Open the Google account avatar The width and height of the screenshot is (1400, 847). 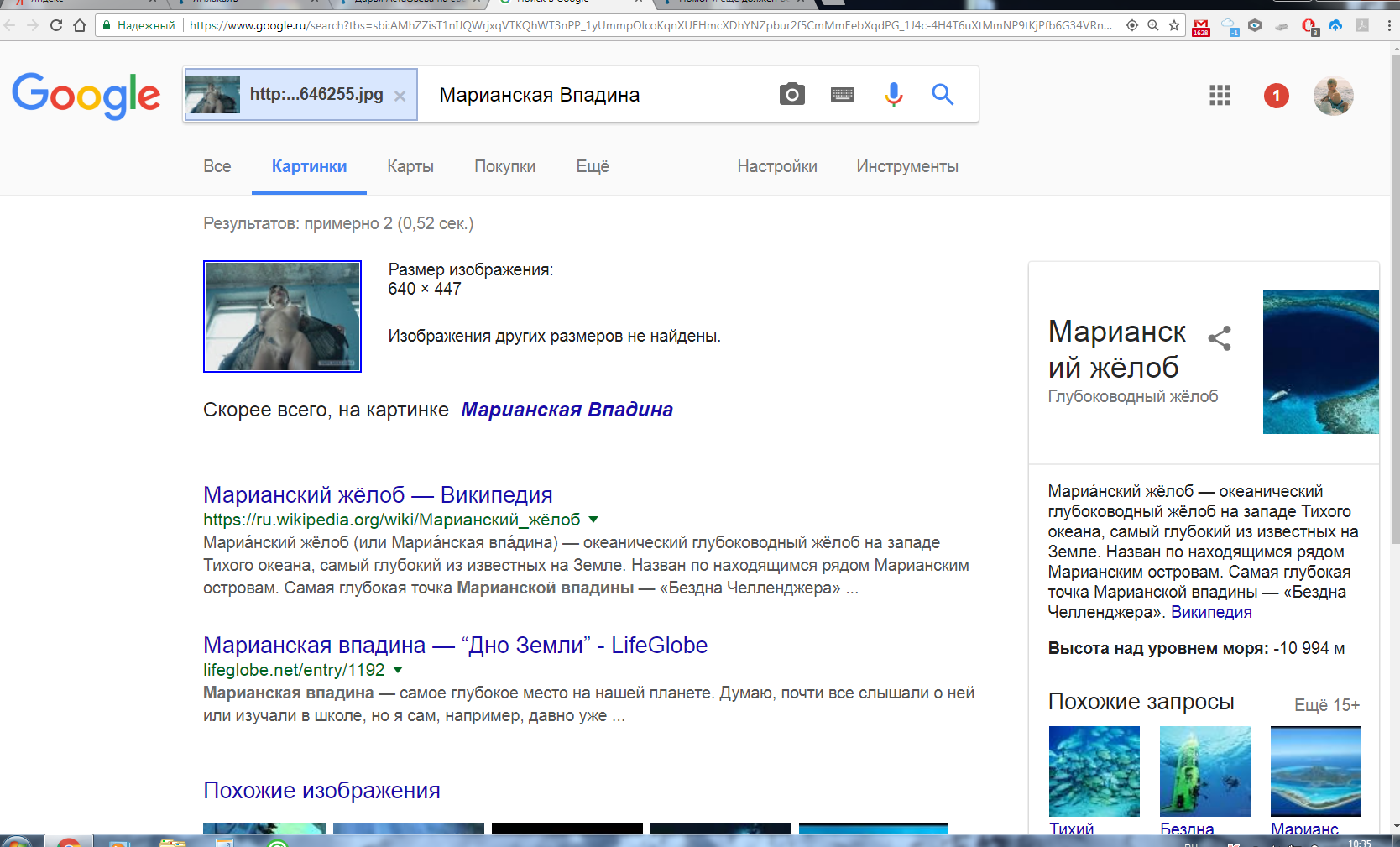coord(1333,96)
